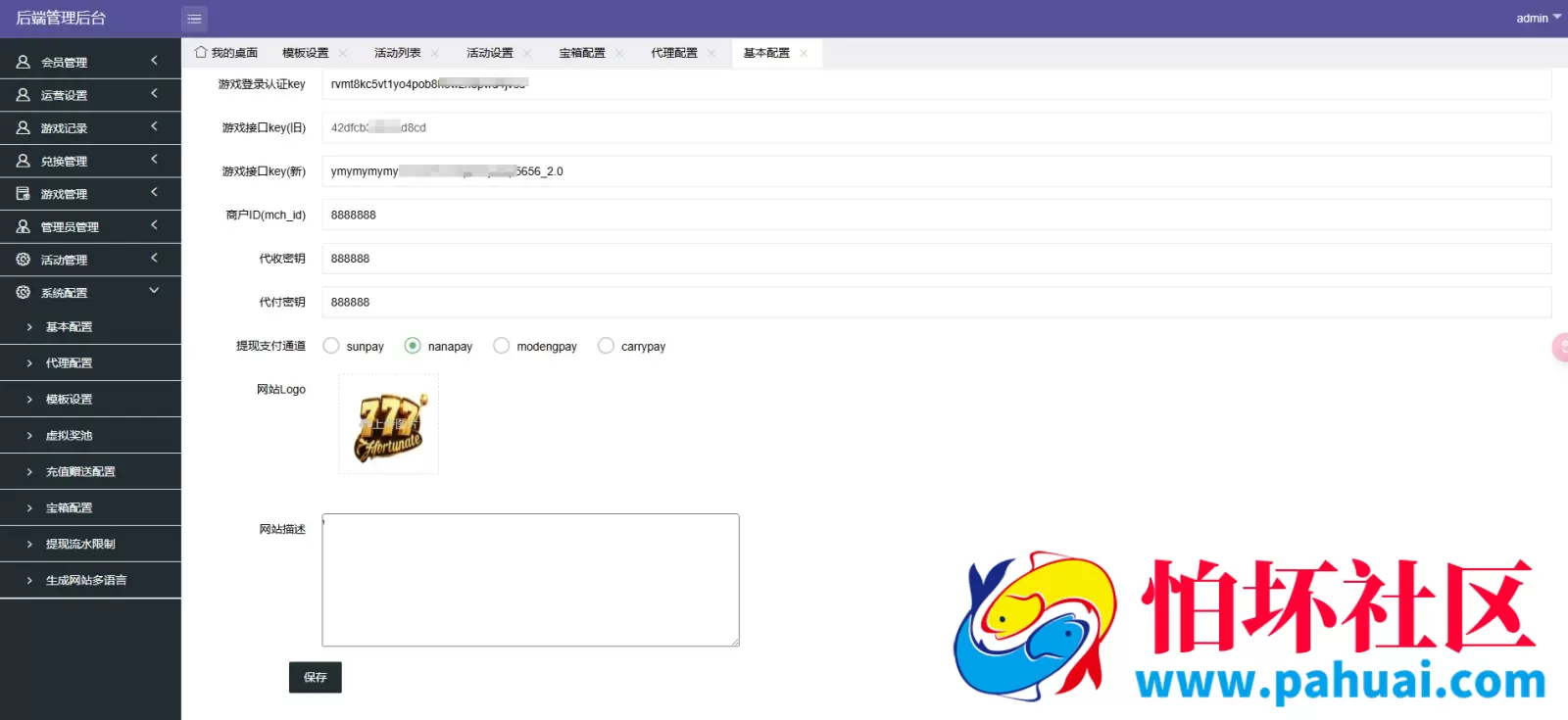This screenshot has height=720, width=1568.
Task: Click the 会员管理 user icon in the sidebar
Action: pos(24,62)
